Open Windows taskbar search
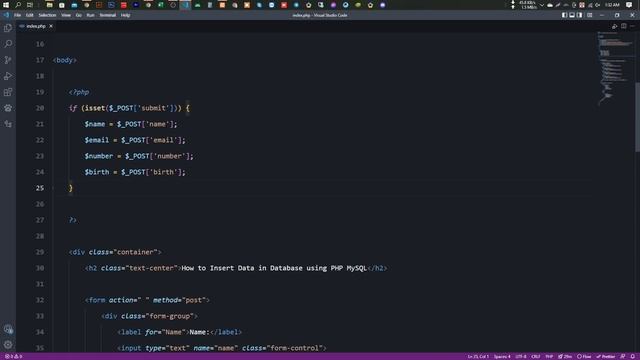Viewport: 640px width, 360px height. (18, 5)
